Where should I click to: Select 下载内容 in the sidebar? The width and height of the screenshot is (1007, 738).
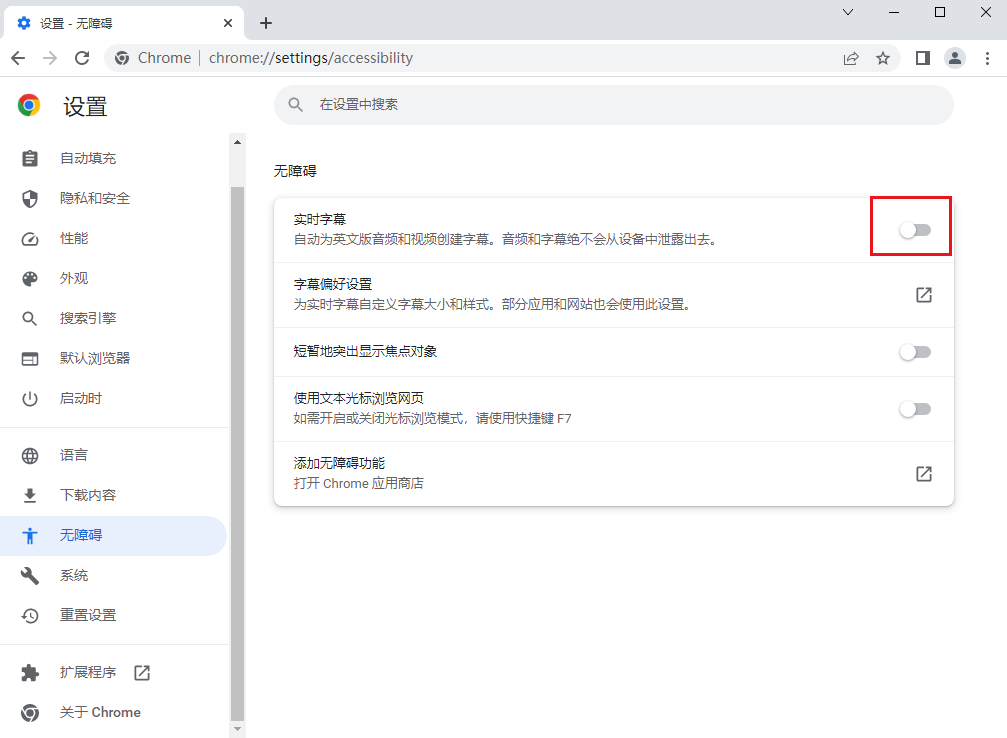pos(113,495)
